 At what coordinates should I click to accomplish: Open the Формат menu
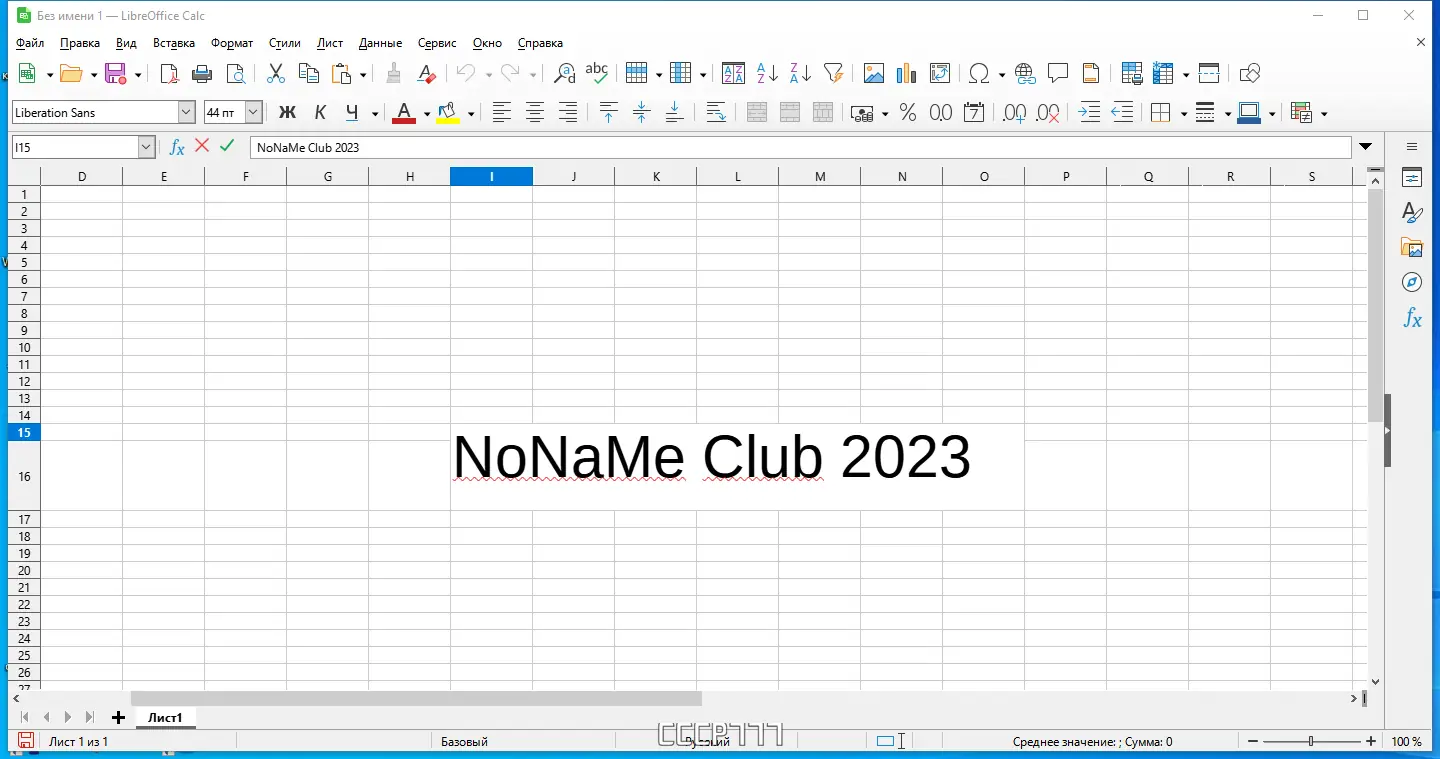point(232,43)
